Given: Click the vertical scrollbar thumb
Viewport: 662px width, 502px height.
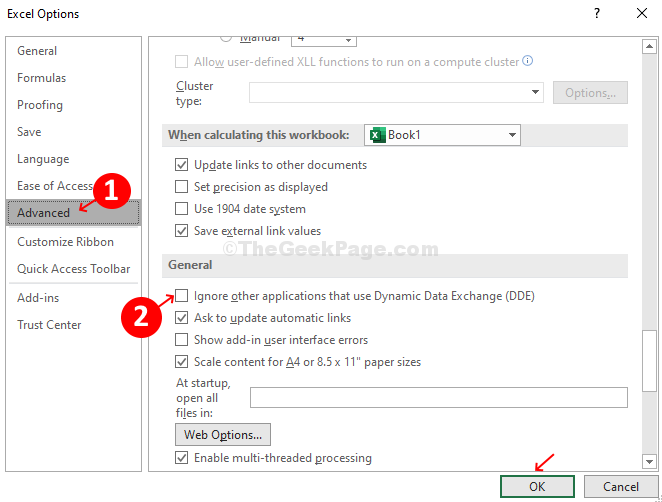Looking at the screenshot, I should pyautogui.click(x=649, y=361).
